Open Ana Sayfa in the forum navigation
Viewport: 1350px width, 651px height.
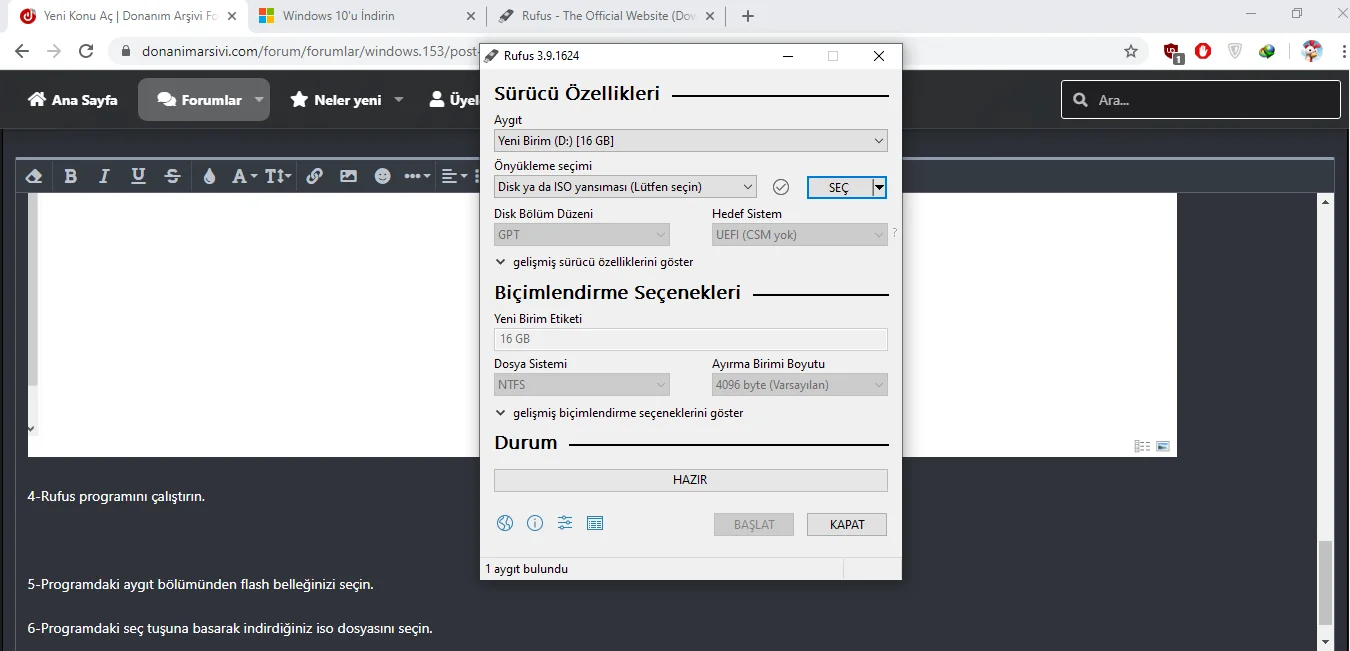pyautogui.click(x=72, y=100)
